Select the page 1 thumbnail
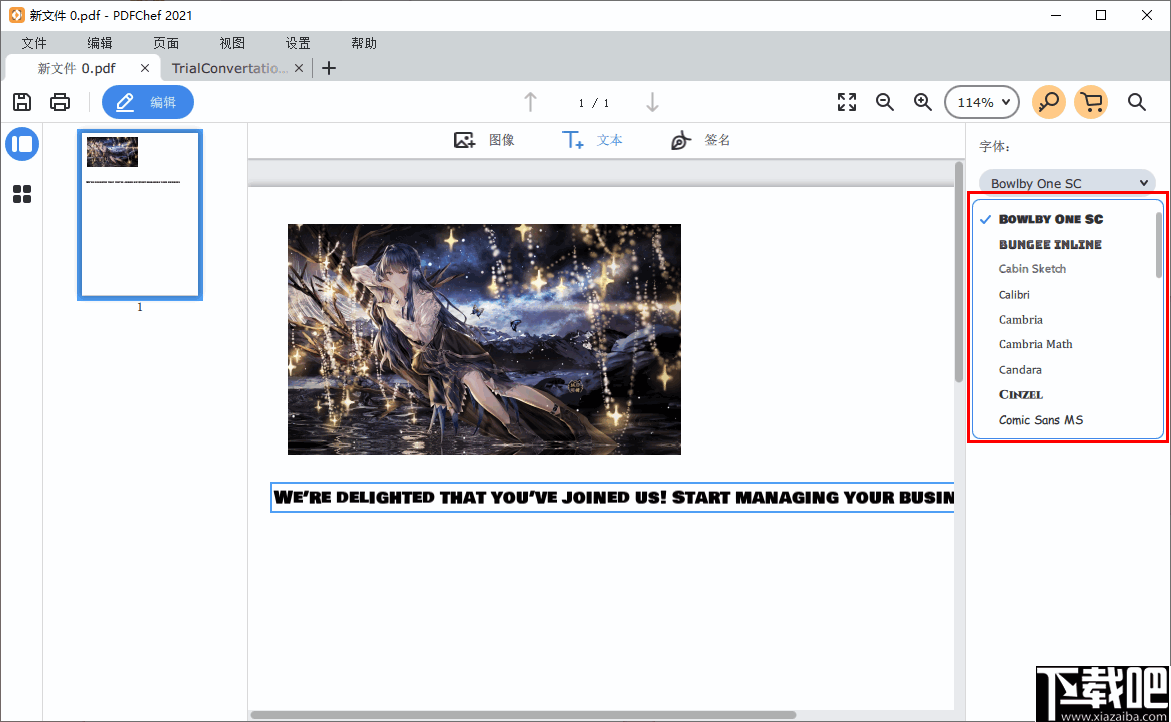 [x=139, y=213]
